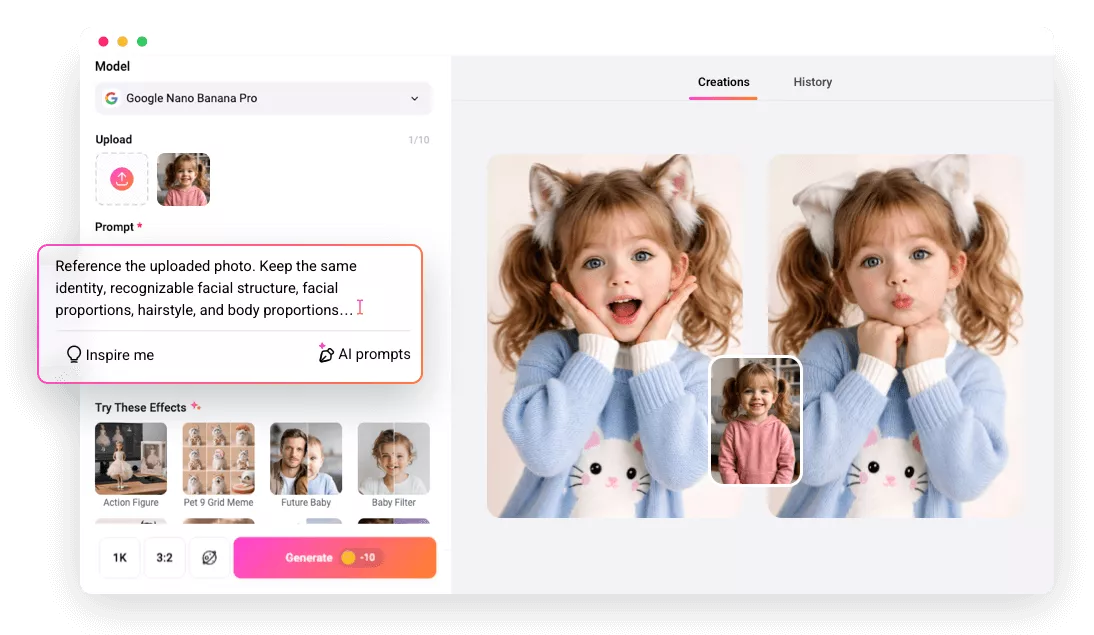The image size is (1094, 635).
Task: Click the green window maximize dot
Action: click(x=142, y=42)
